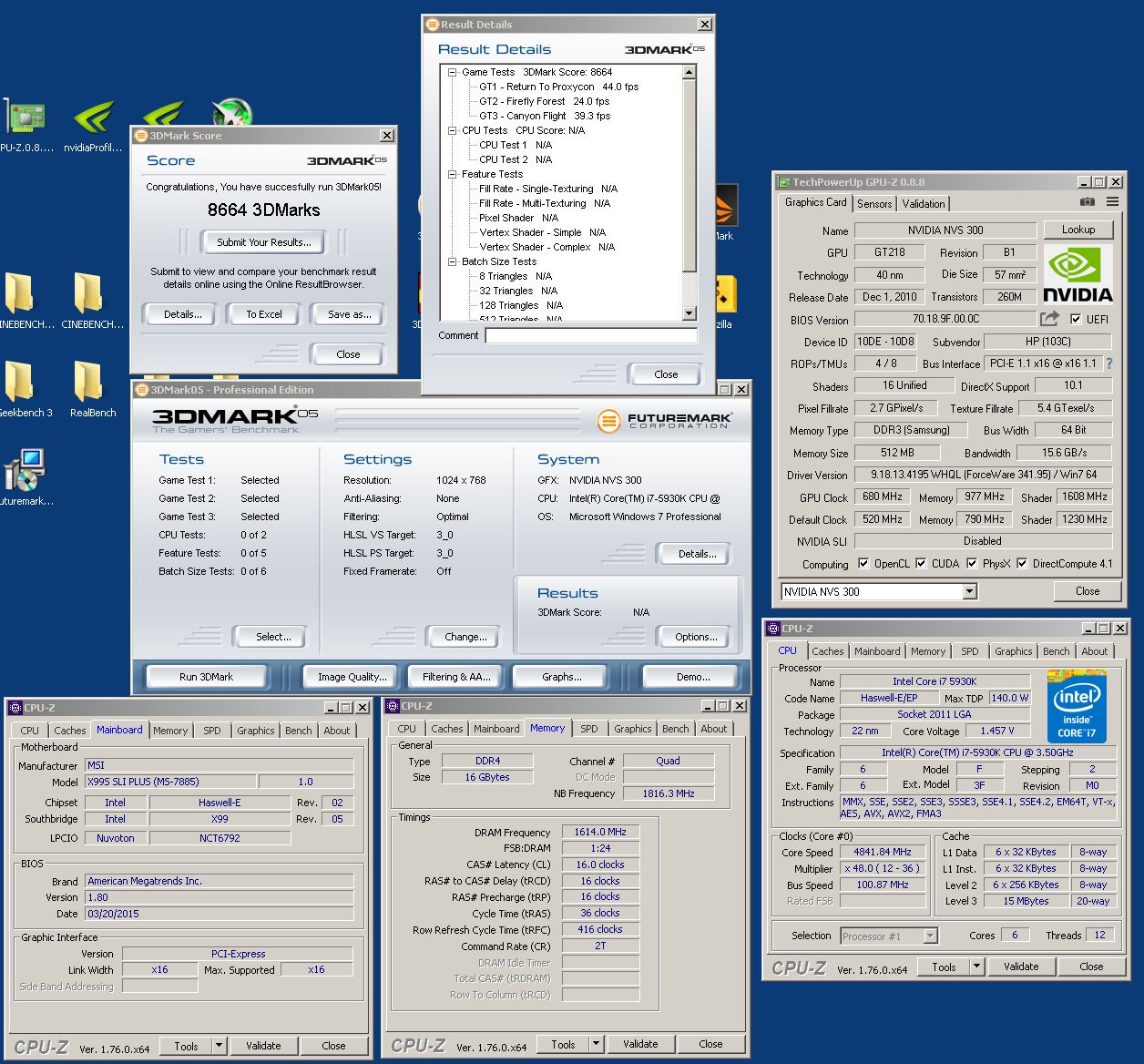Image resolution: width=1144 pixels, height=1064 pixels.
Task: Click Close button in Result Details window
Action: (x=666, y=374)
